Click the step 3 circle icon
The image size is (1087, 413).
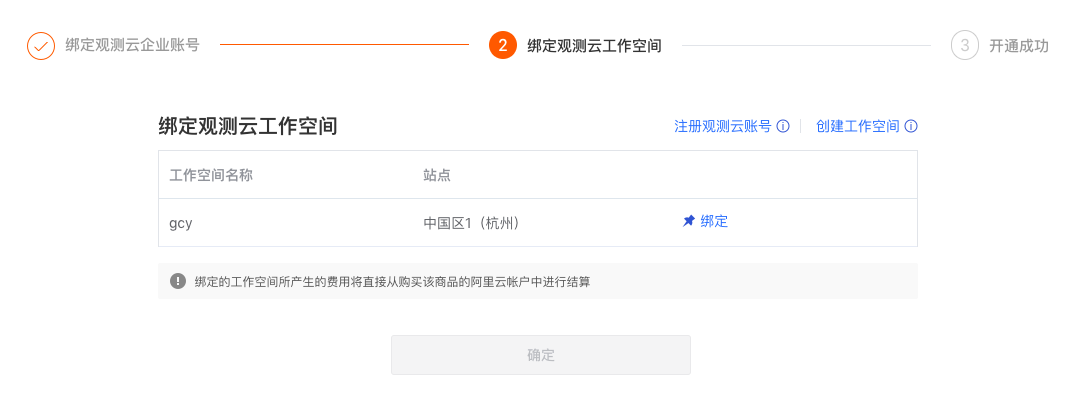[x=964, y=46]
